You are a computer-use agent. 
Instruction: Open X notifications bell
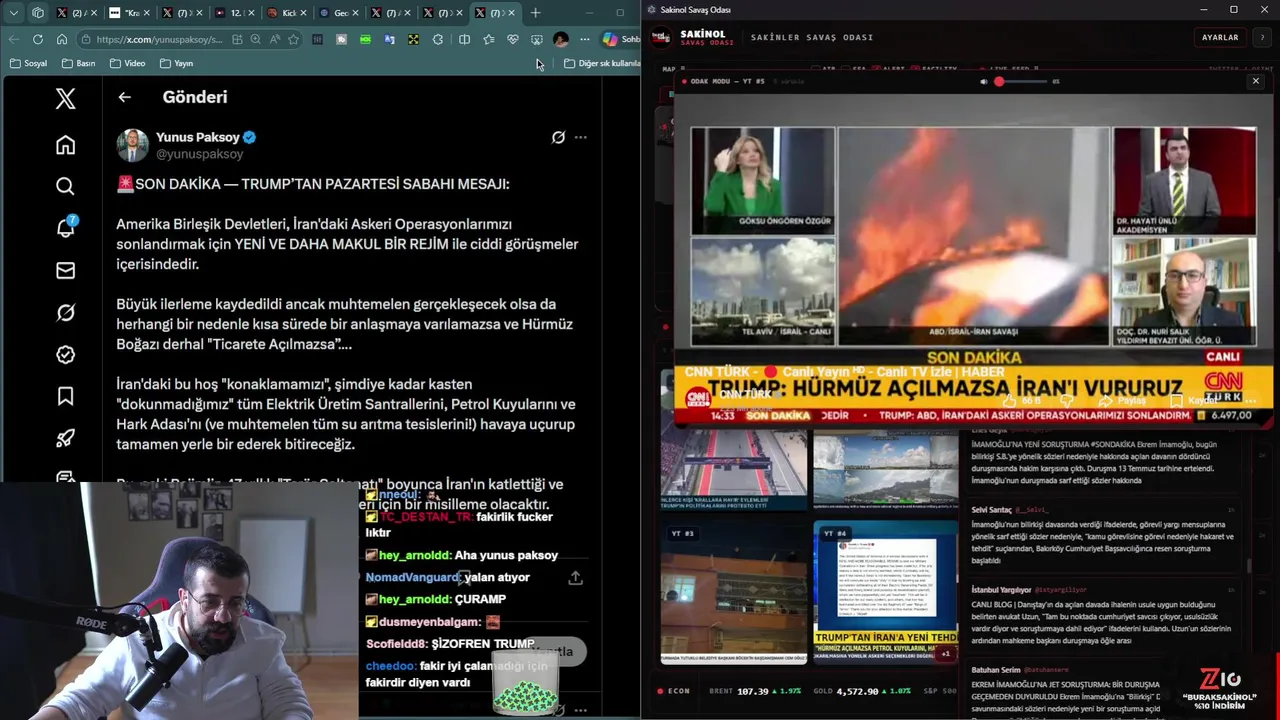(65, 228)
